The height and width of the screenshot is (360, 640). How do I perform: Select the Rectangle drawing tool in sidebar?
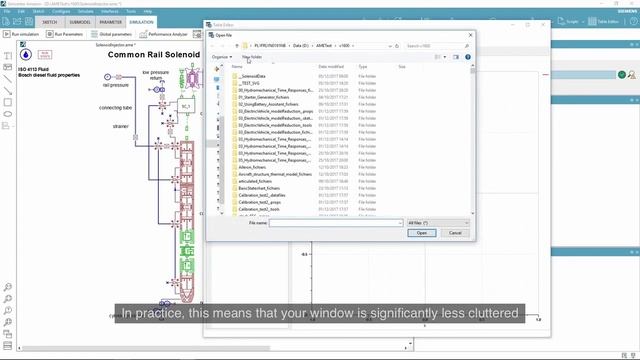(x=7, y=102)
